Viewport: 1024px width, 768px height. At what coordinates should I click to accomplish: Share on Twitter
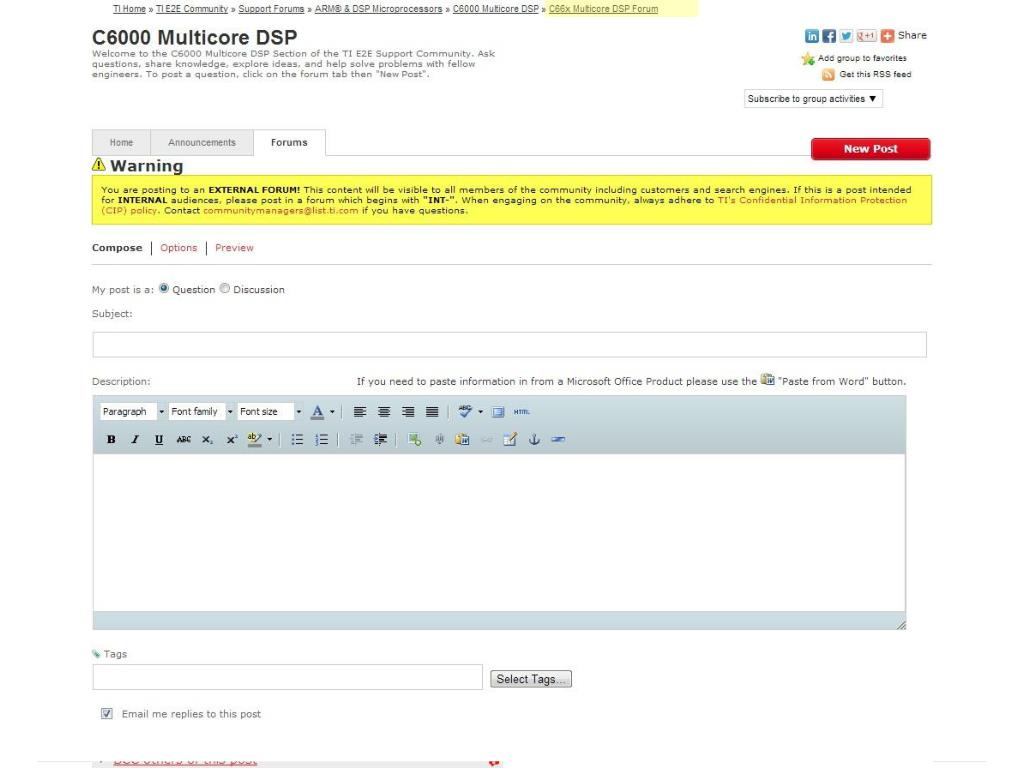coord(846,36)
